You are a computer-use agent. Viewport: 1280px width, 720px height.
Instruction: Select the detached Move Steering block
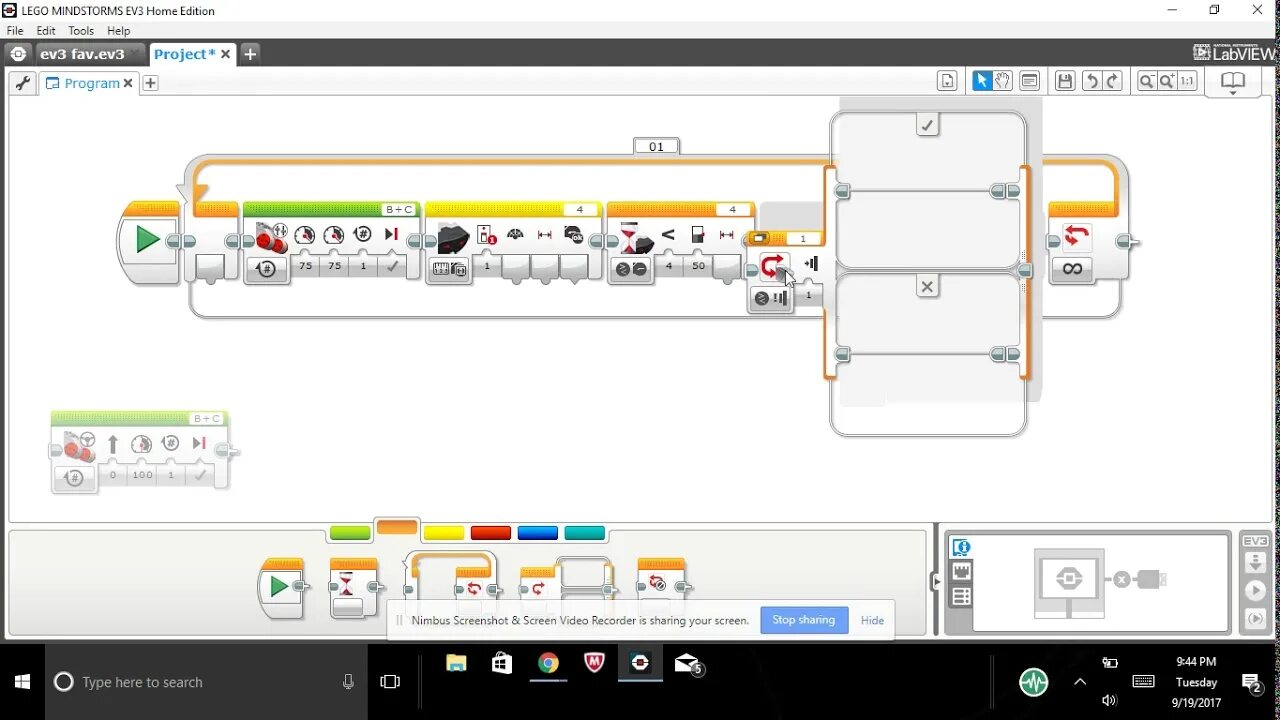tap(140, 451)
